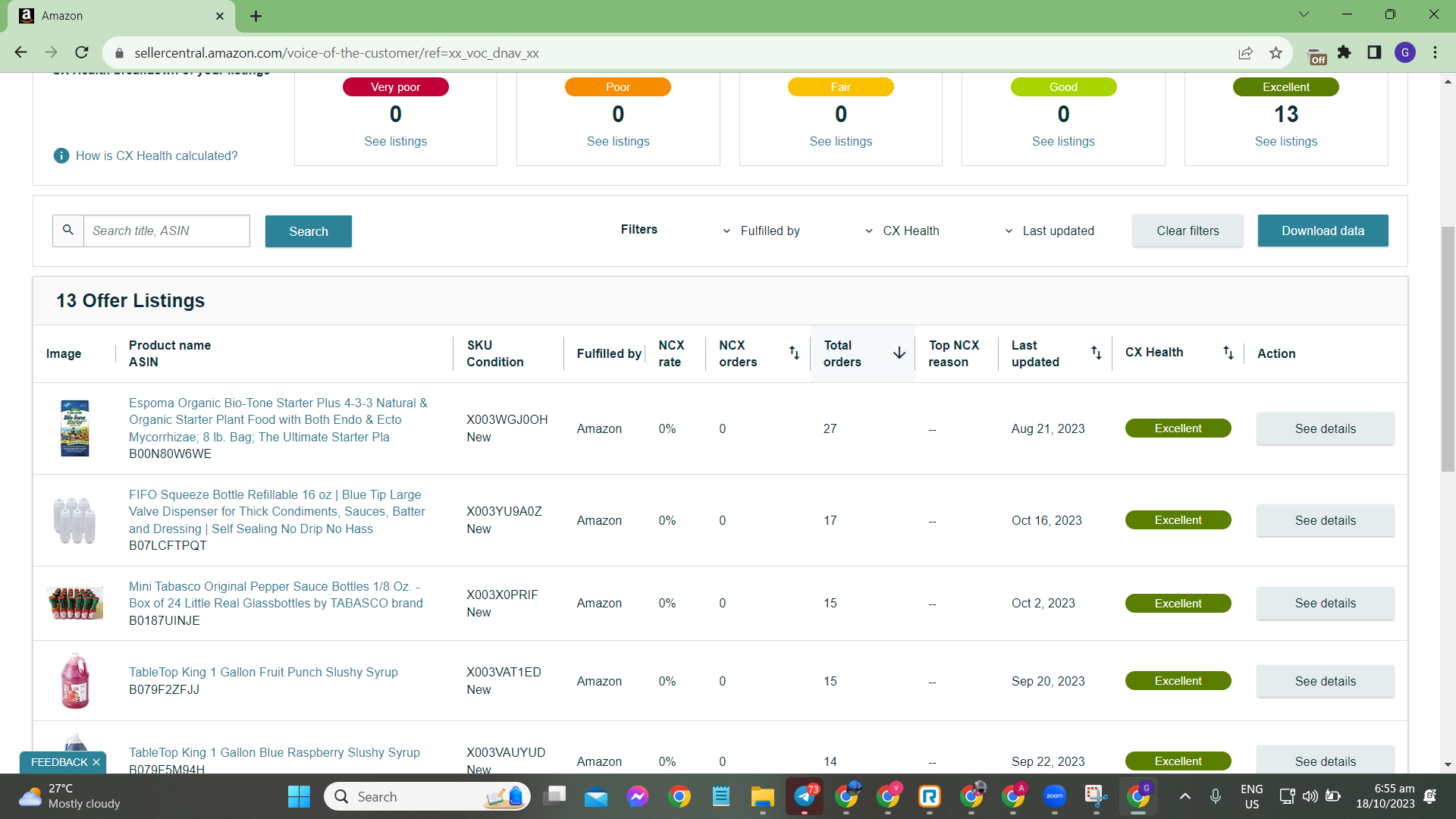The image size is (1456, 819).
Task: Show hidden system tray icons
Action: pos(1185,796)
